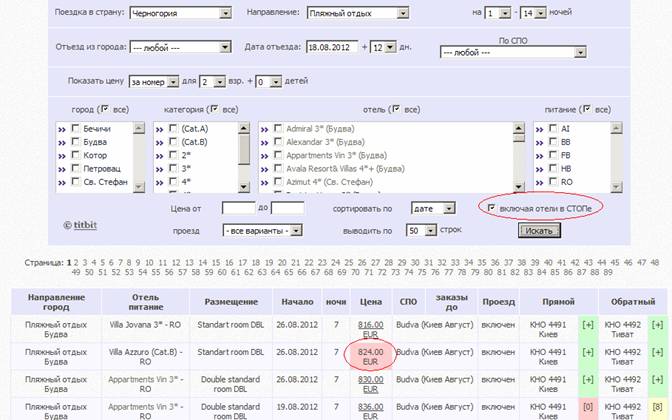Click the titbit copyright logo
Viewport: 672px width, 420px height.
tap(82, 226)
